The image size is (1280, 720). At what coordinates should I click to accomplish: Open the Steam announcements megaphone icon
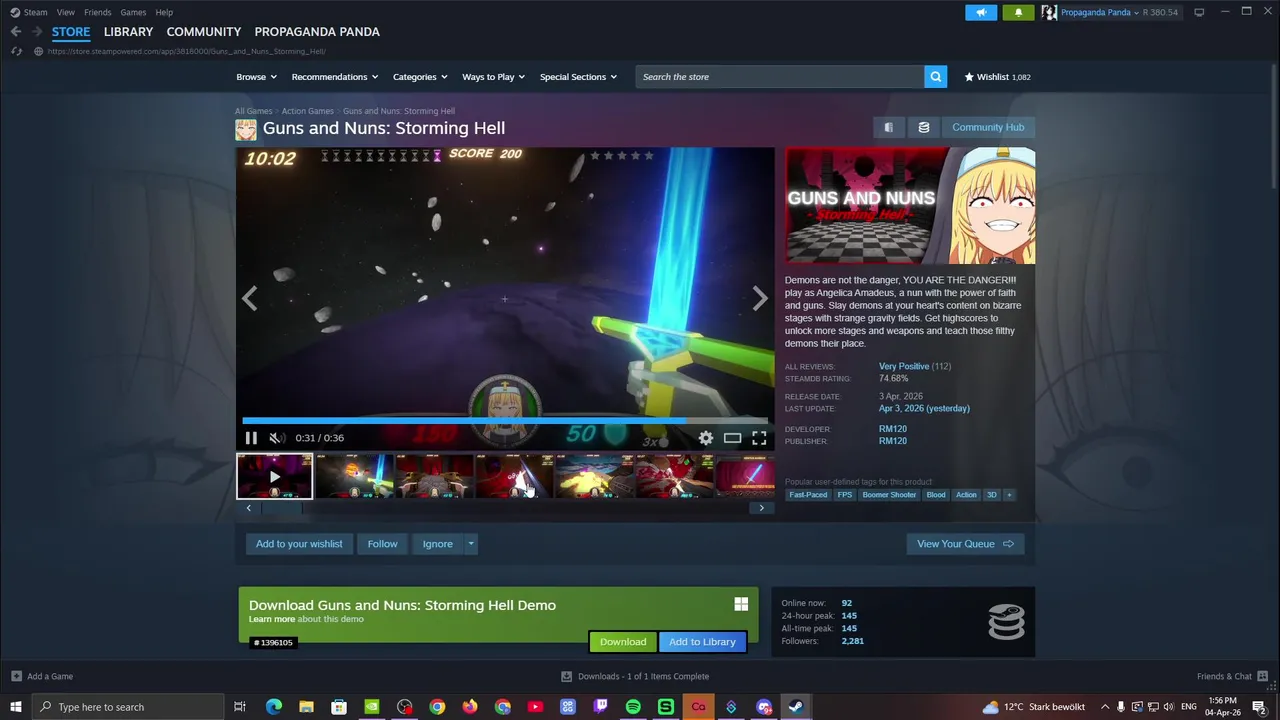point(981,12)
